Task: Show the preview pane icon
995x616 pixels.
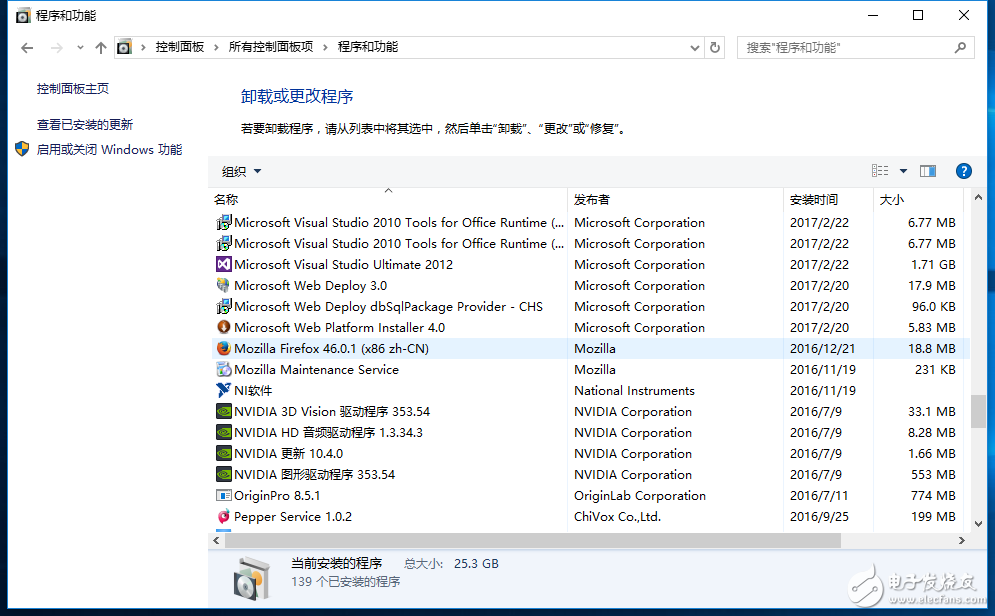Action: click(x=928, y=171)
